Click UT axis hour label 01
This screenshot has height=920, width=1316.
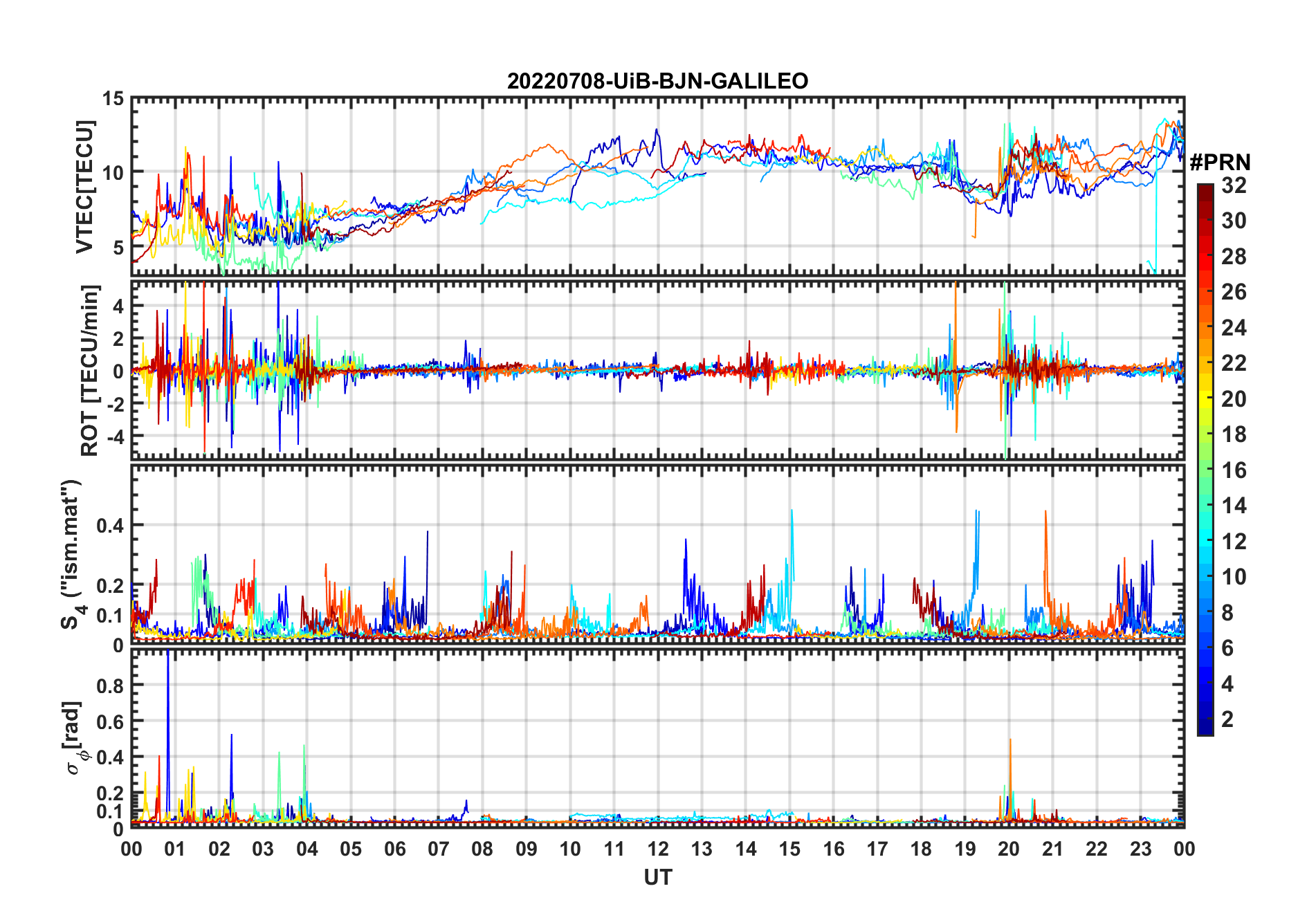tap(175, 848)
